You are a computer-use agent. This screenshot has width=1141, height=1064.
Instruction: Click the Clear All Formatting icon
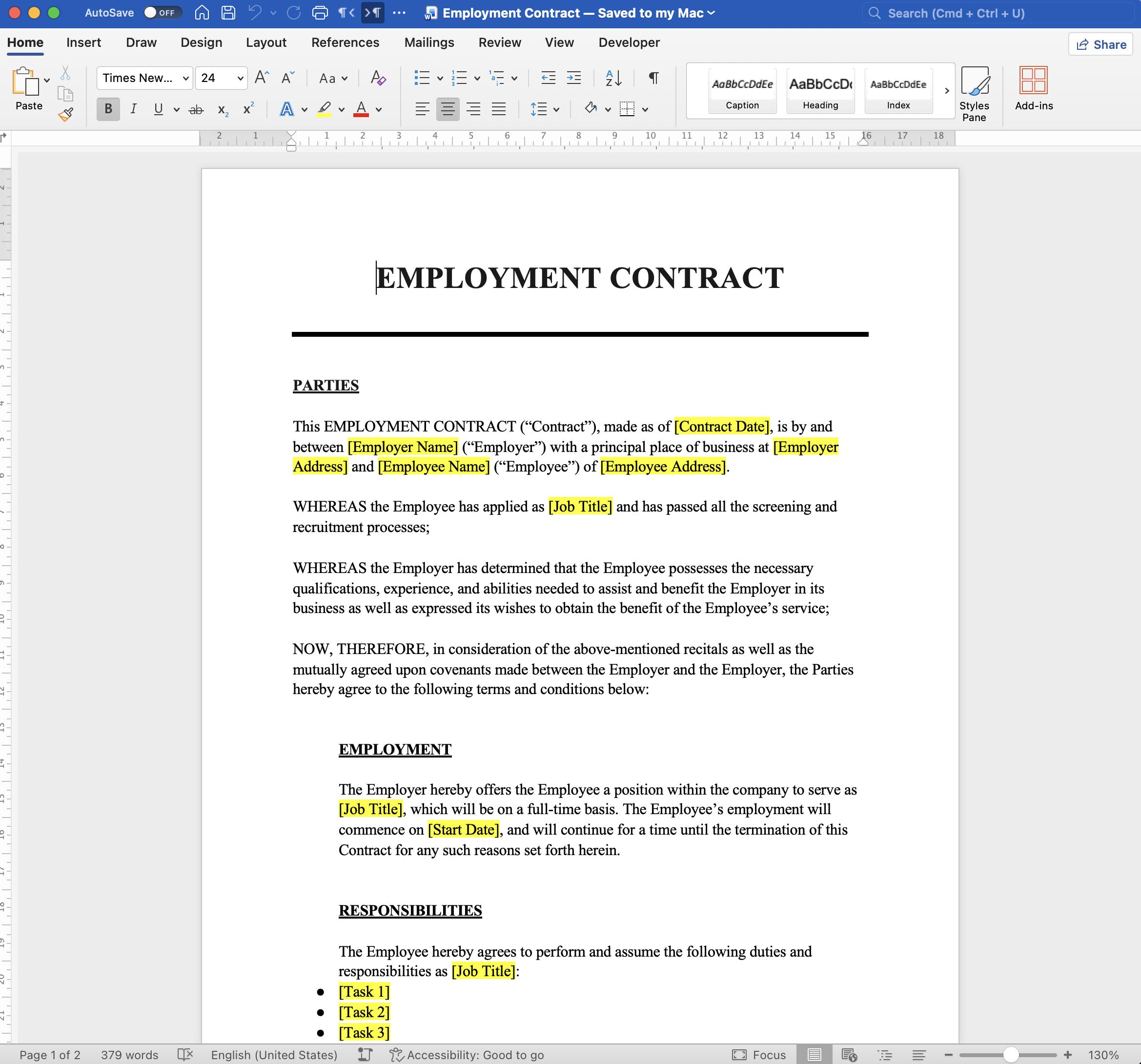click(378, 78)
